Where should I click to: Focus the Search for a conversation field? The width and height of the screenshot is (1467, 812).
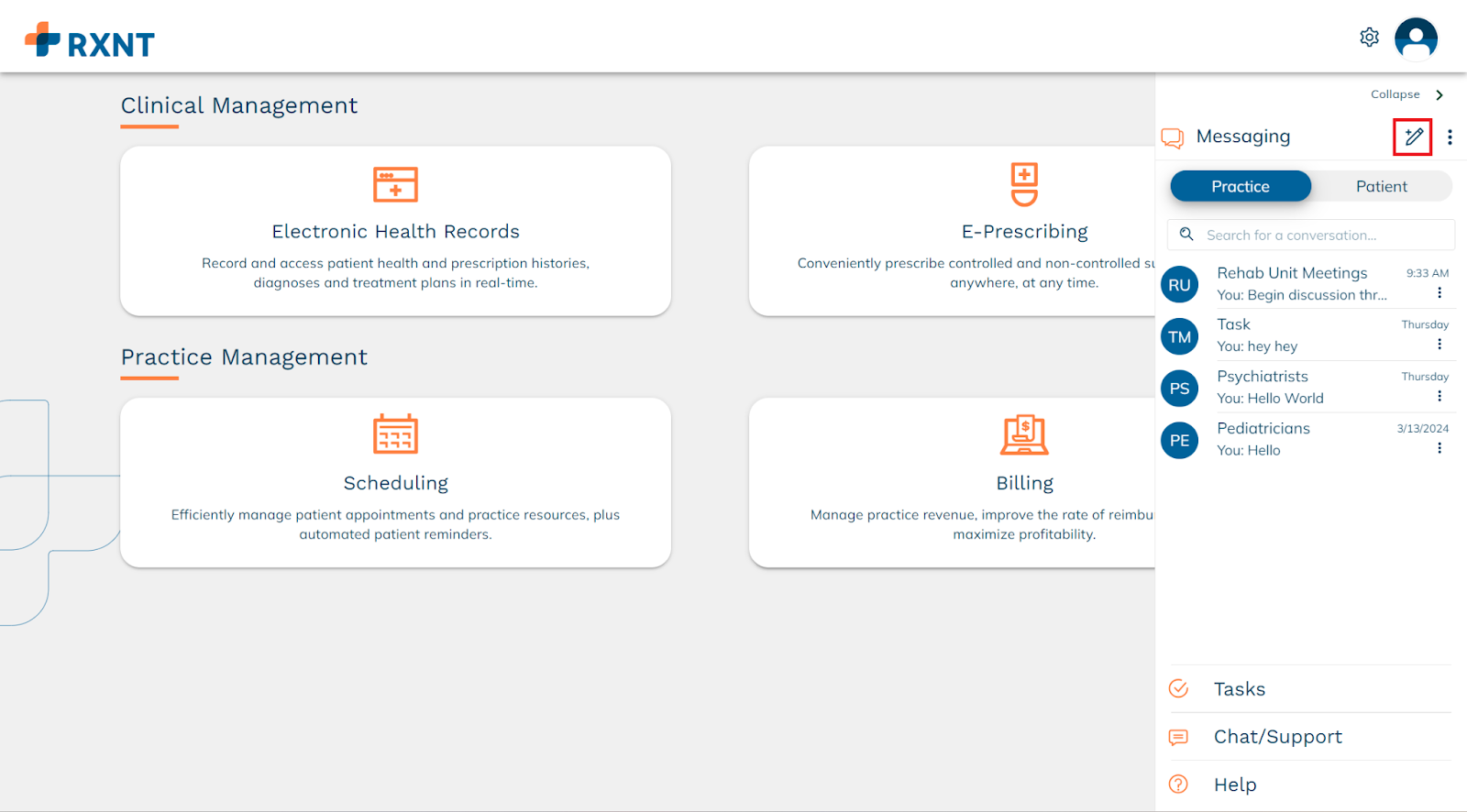[1311, 235]
